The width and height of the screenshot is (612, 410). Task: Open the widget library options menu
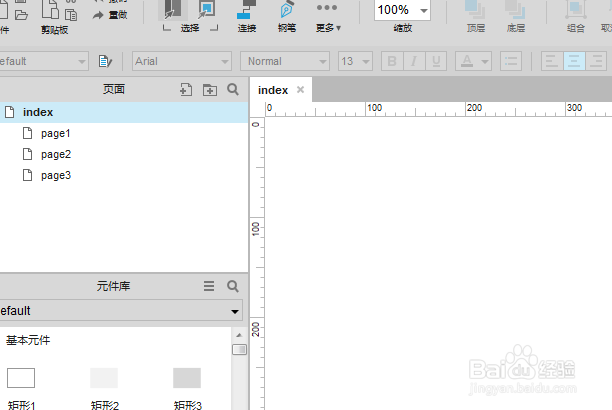pos(209,286)
